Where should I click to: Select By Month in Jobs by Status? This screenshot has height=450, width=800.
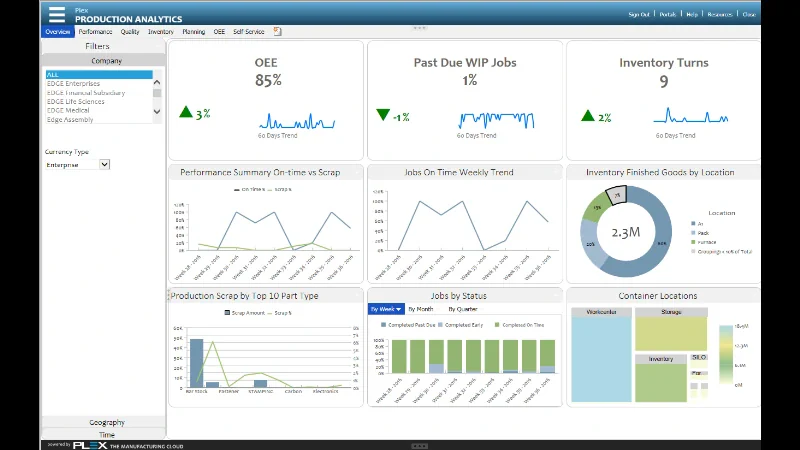coord(421,309)
